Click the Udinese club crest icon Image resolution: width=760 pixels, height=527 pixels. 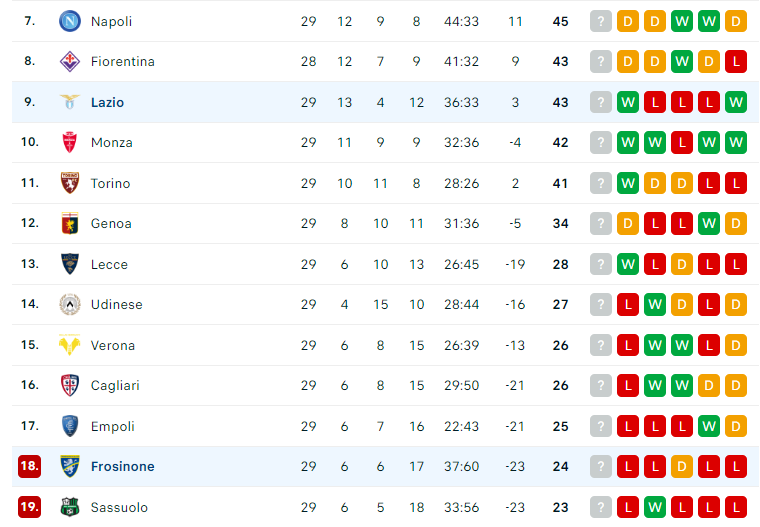(x=70, y=304)
